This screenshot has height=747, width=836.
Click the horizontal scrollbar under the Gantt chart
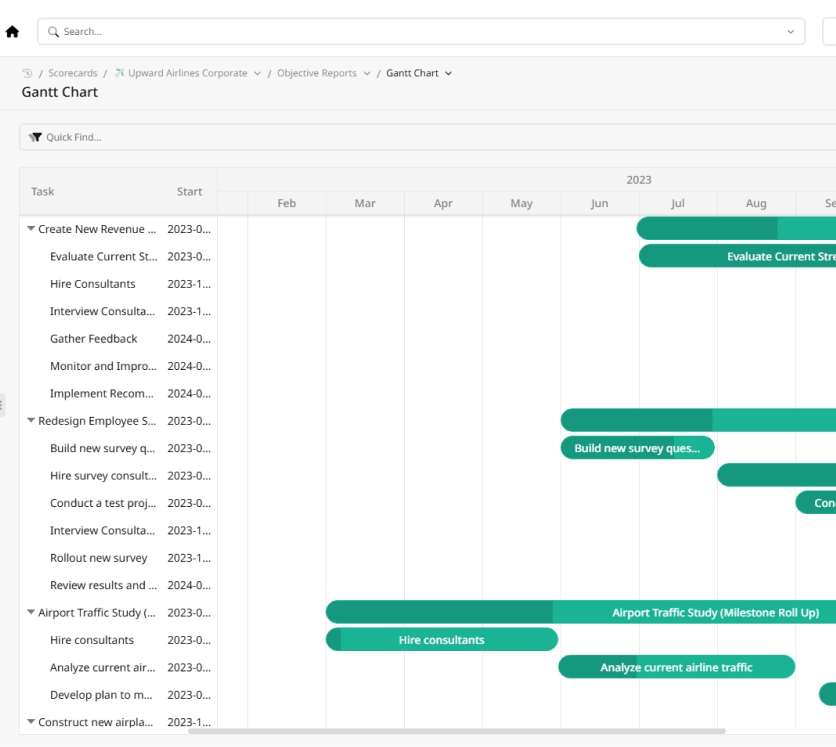[456, 731]
